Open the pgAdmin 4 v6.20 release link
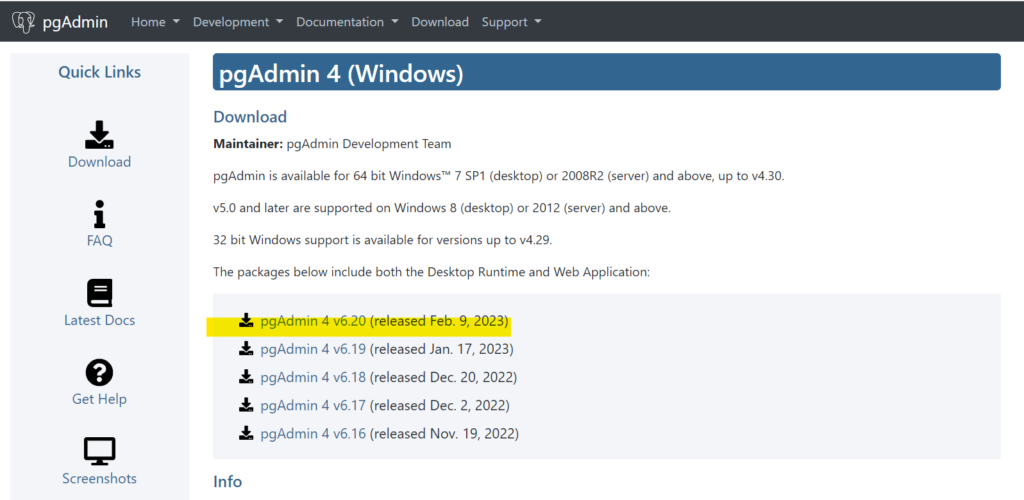This screenshot has width=1024, height=500. pyautogui.click(x=313, y=321)
